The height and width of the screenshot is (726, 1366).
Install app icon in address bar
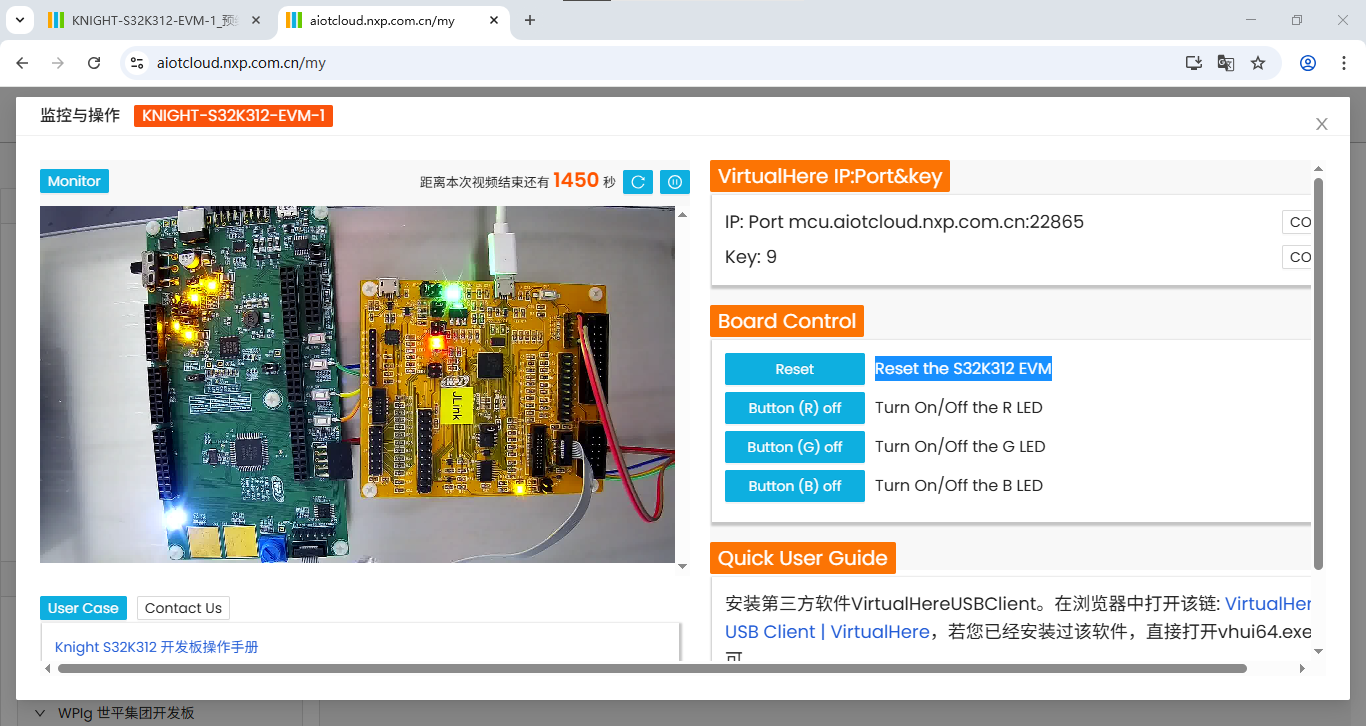[x=1193, y=63]
